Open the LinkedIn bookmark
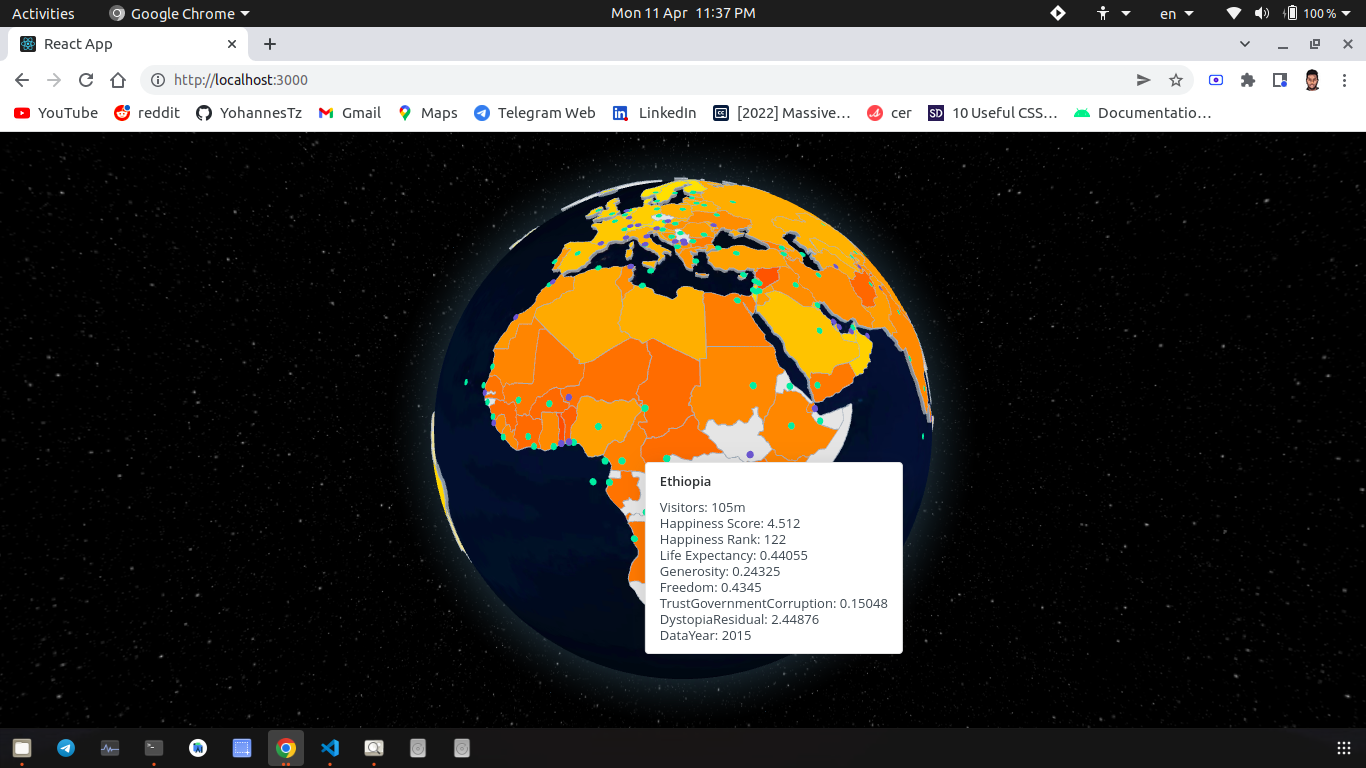The height and width of the screenshot is (768, 1366). (655, 113)
